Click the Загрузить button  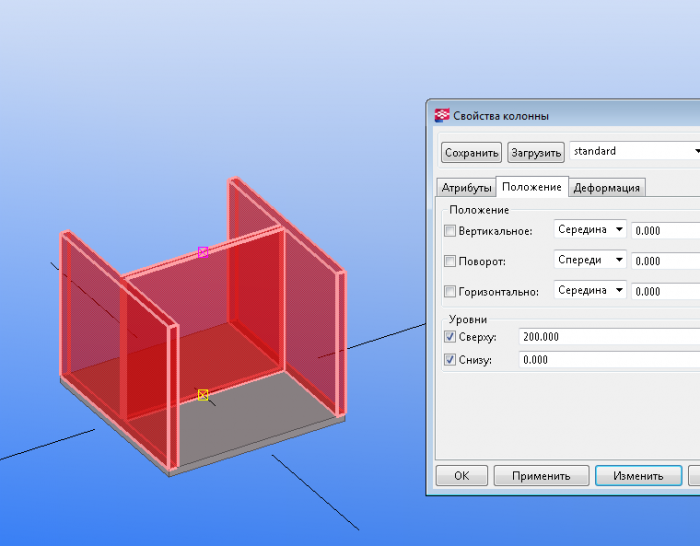click(x=536, y=153)
